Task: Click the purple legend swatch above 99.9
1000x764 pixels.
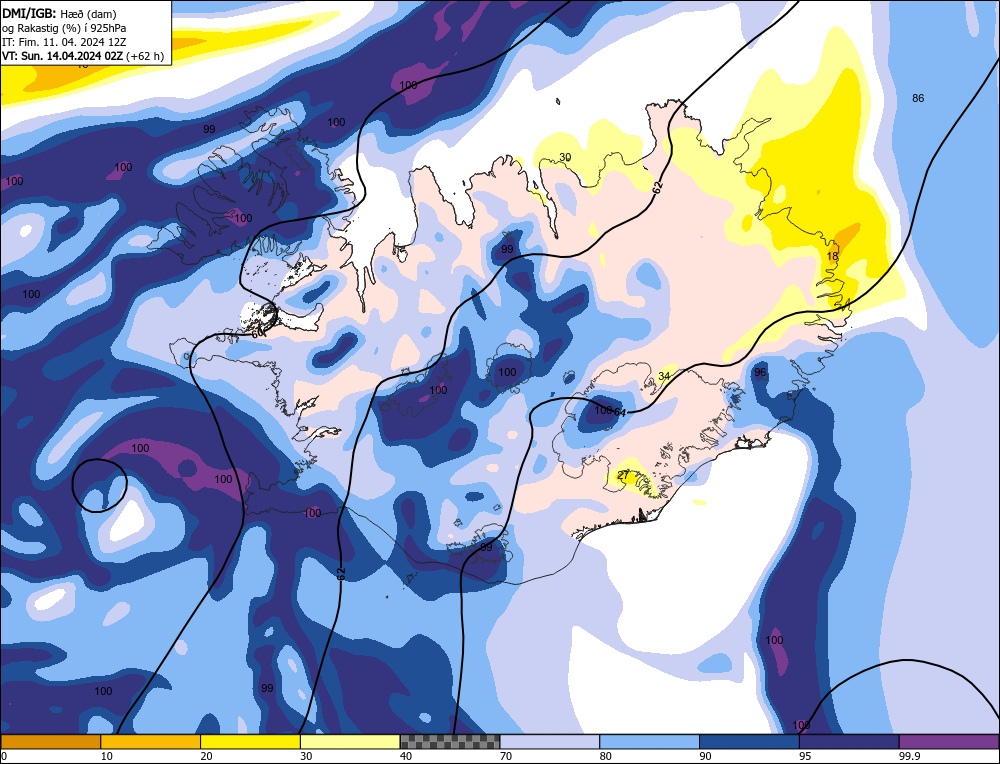Action: click(949, 741)
